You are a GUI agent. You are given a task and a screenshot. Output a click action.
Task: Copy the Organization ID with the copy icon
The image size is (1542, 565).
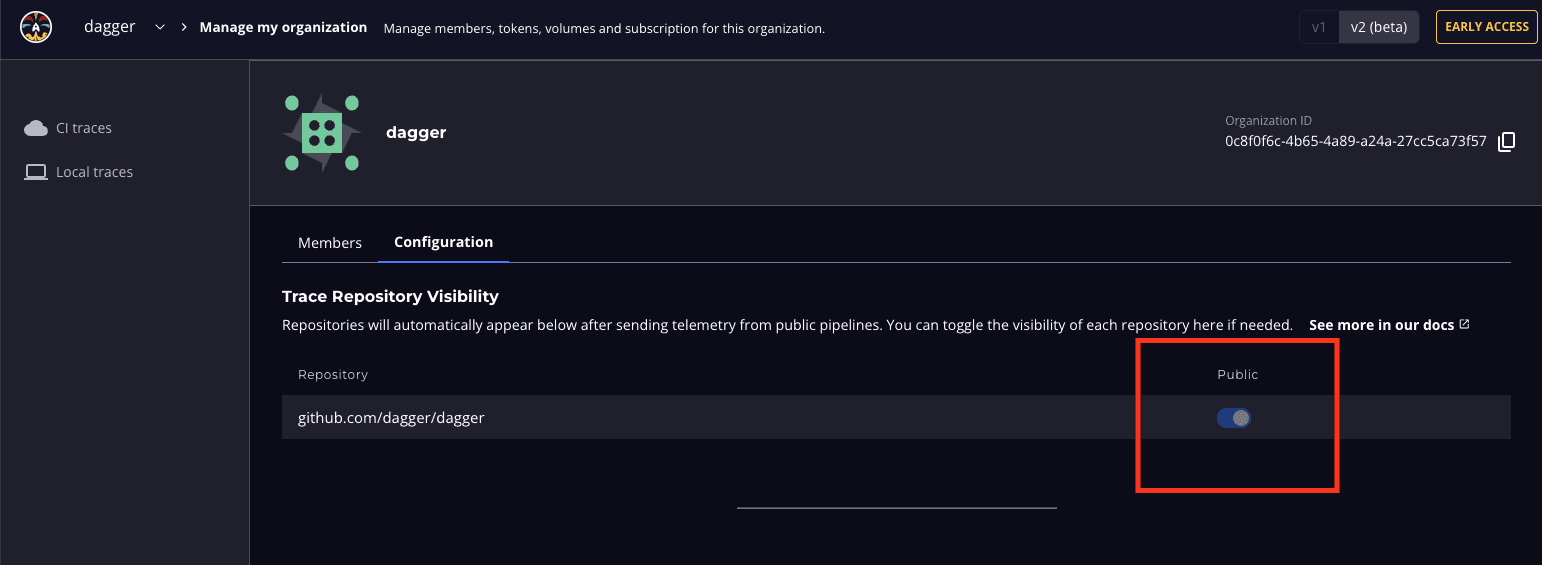pyautogui.click(x=1507, y=141)
